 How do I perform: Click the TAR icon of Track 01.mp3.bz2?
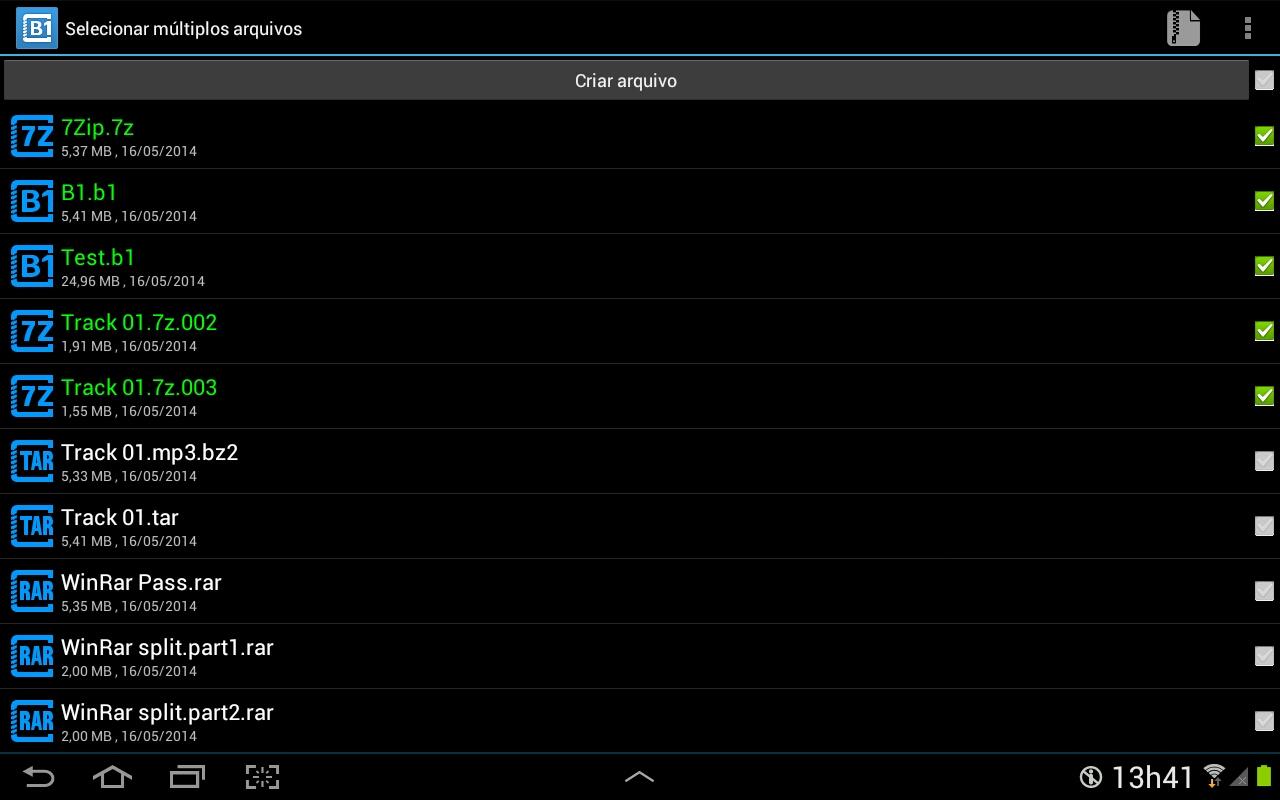click(32, 462)
